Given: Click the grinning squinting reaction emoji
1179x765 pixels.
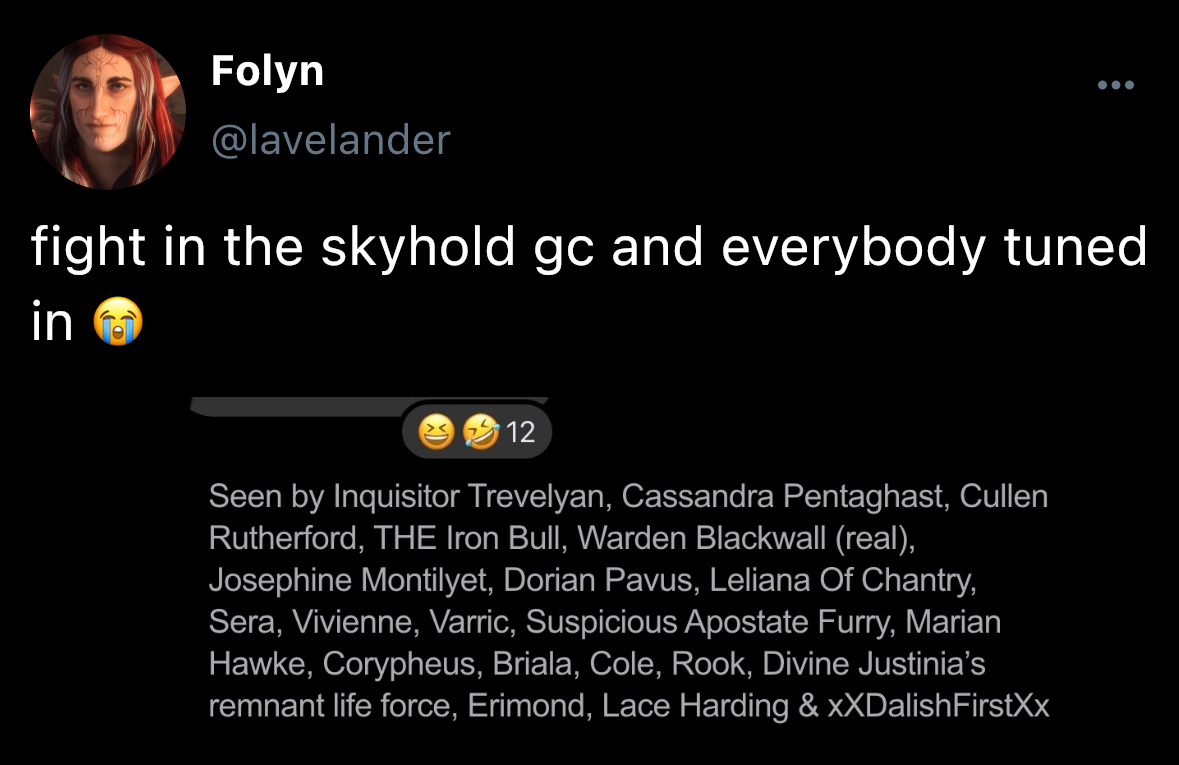Looking at the screenshot, I should 437,432.
